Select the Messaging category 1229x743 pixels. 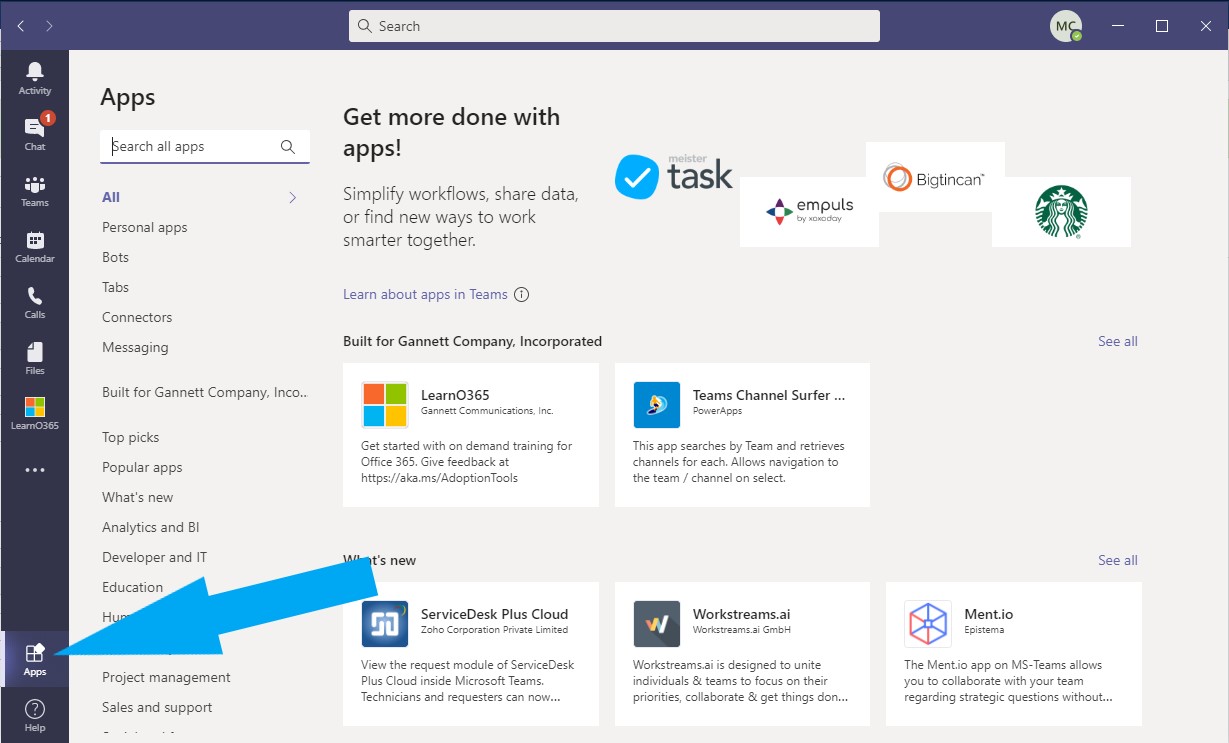(x=135, y=347)
